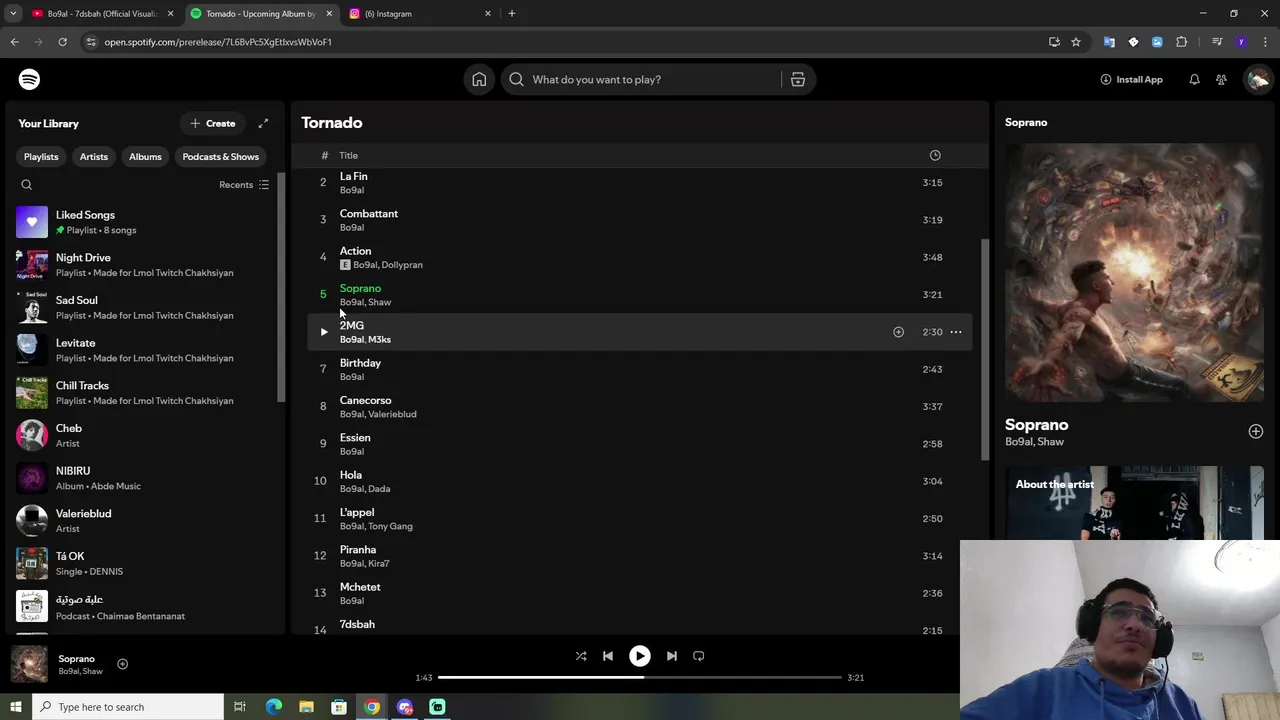This screenshot has width=1280, height=720.
Task: Skip to previous track
Action: 608,656
